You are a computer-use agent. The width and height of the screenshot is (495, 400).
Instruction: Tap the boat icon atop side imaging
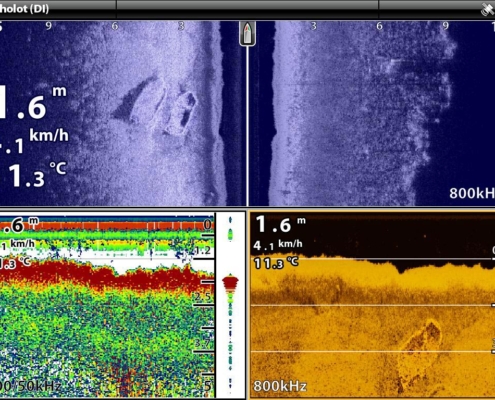tap(247, 34)
